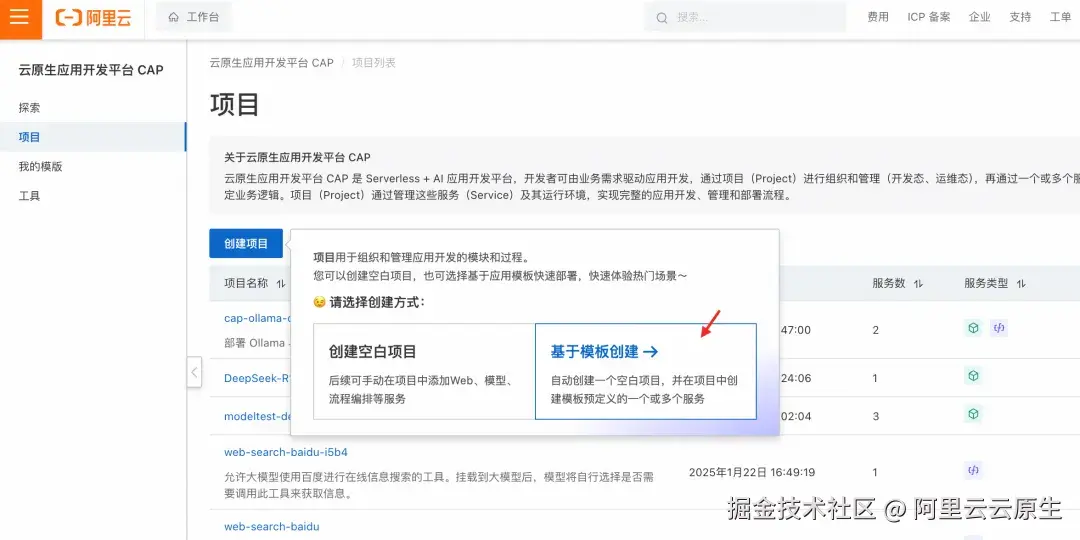Viewport: 1080px width, 540px height.
Task: Choose the 基于模板创建 card
Action: tap(646, 371)
